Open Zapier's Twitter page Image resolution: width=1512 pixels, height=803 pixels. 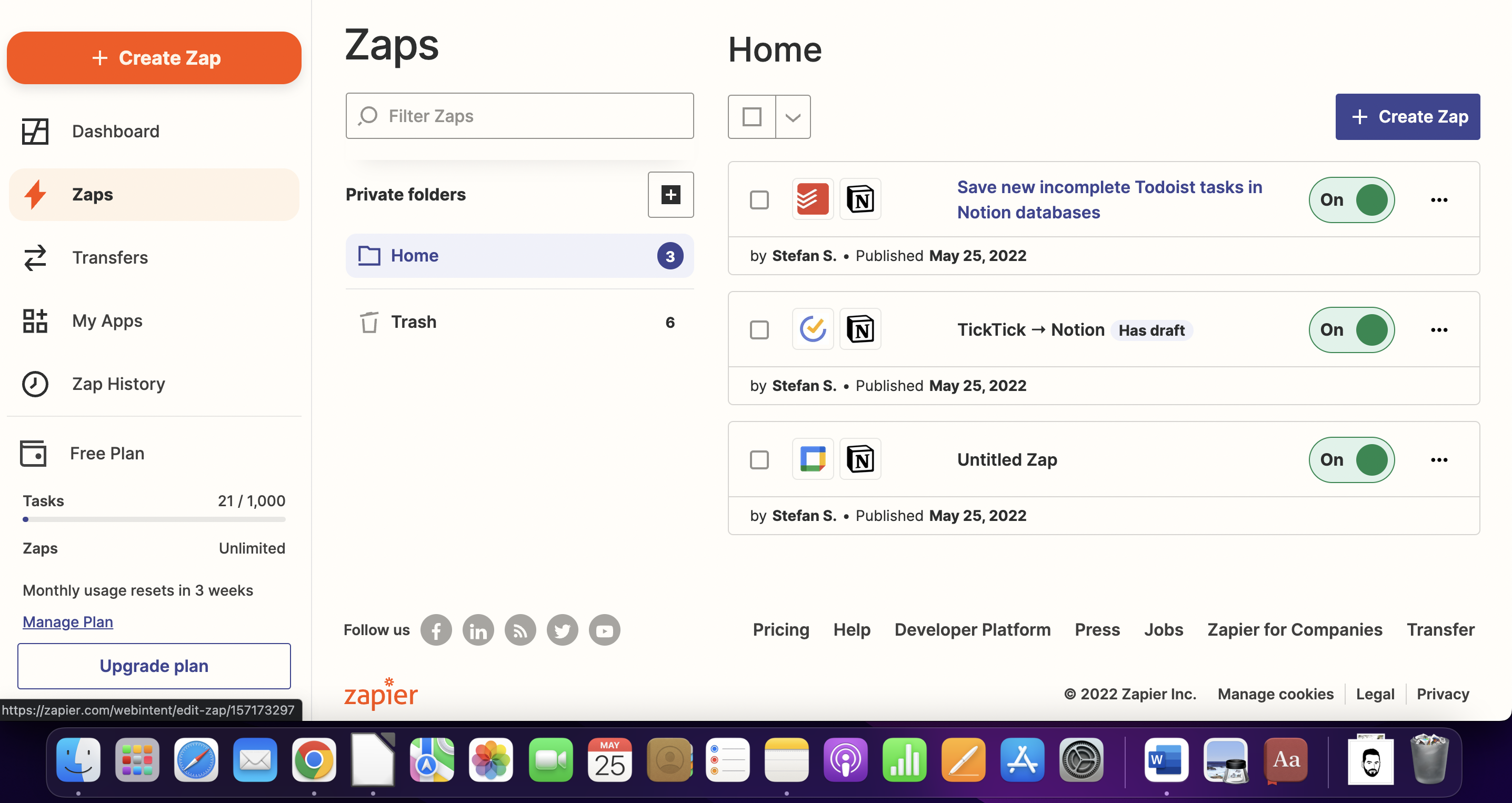[562, 630]
